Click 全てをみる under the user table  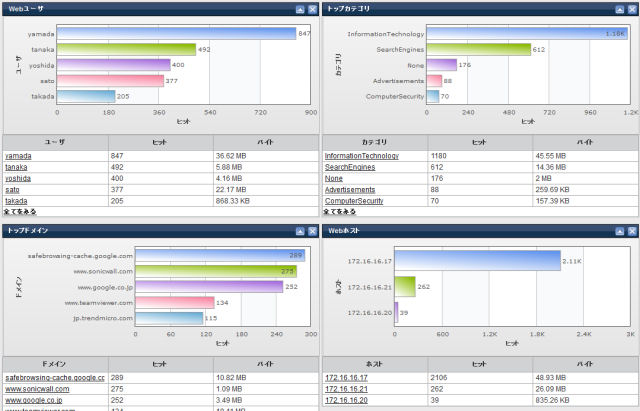click(20, 211)
